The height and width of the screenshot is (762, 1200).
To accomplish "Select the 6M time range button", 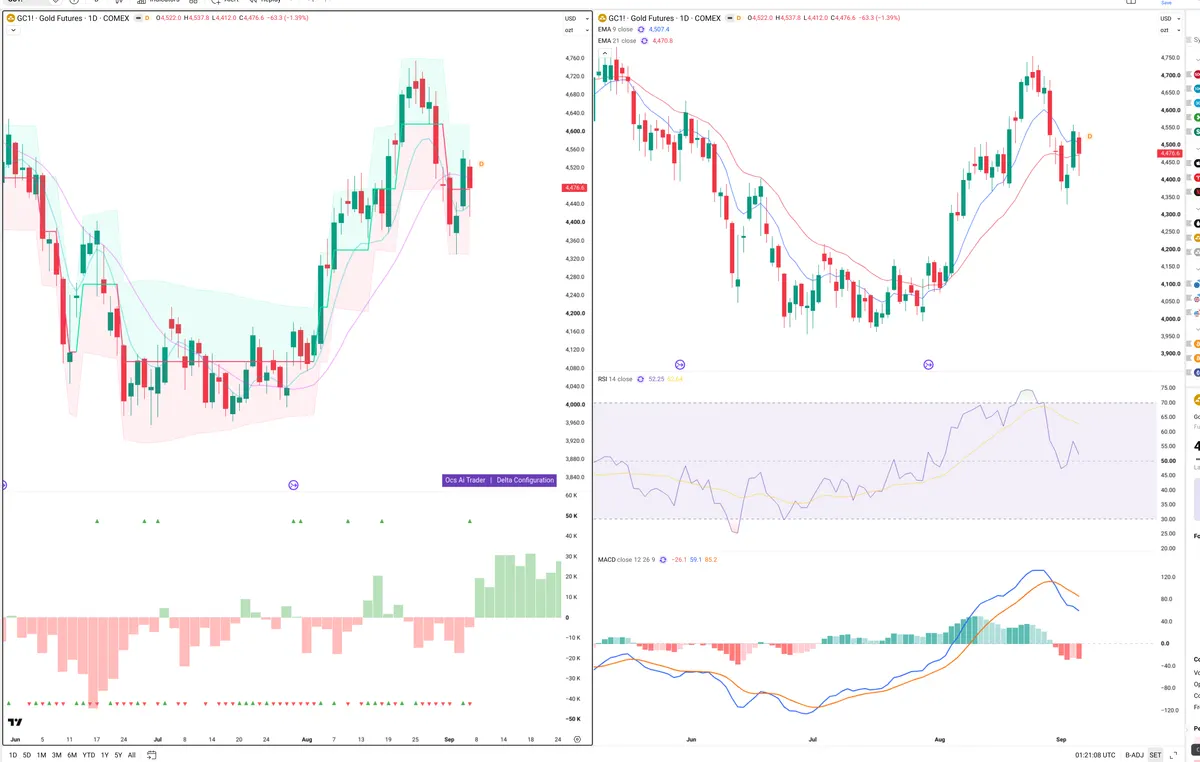I will click(72, 755).
